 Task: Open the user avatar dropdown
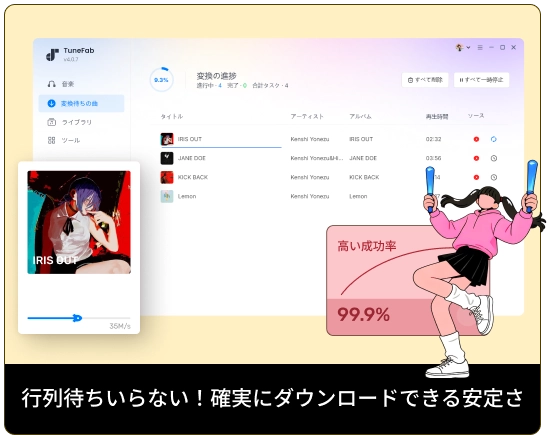click(463, 47)
